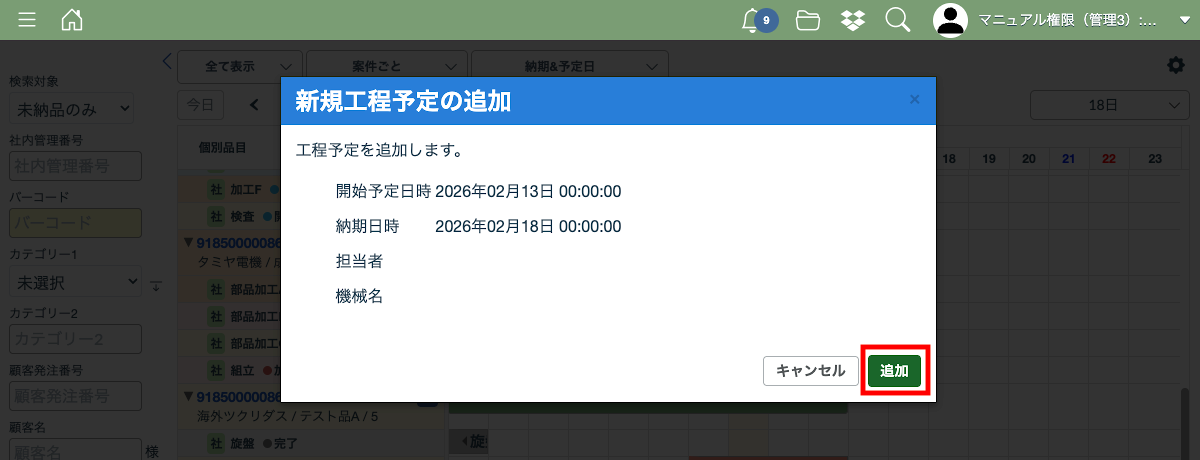
Task: Open notifications bell with 9 badge
Action: (752, 20)
